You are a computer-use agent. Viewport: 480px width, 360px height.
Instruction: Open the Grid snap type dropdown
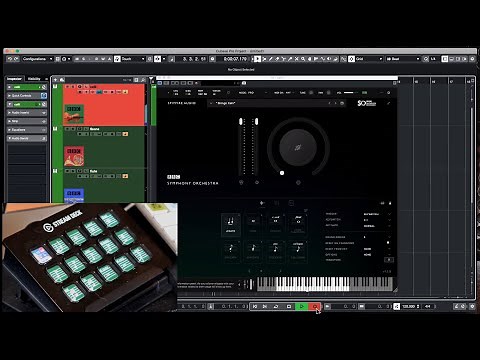(368, 59)
